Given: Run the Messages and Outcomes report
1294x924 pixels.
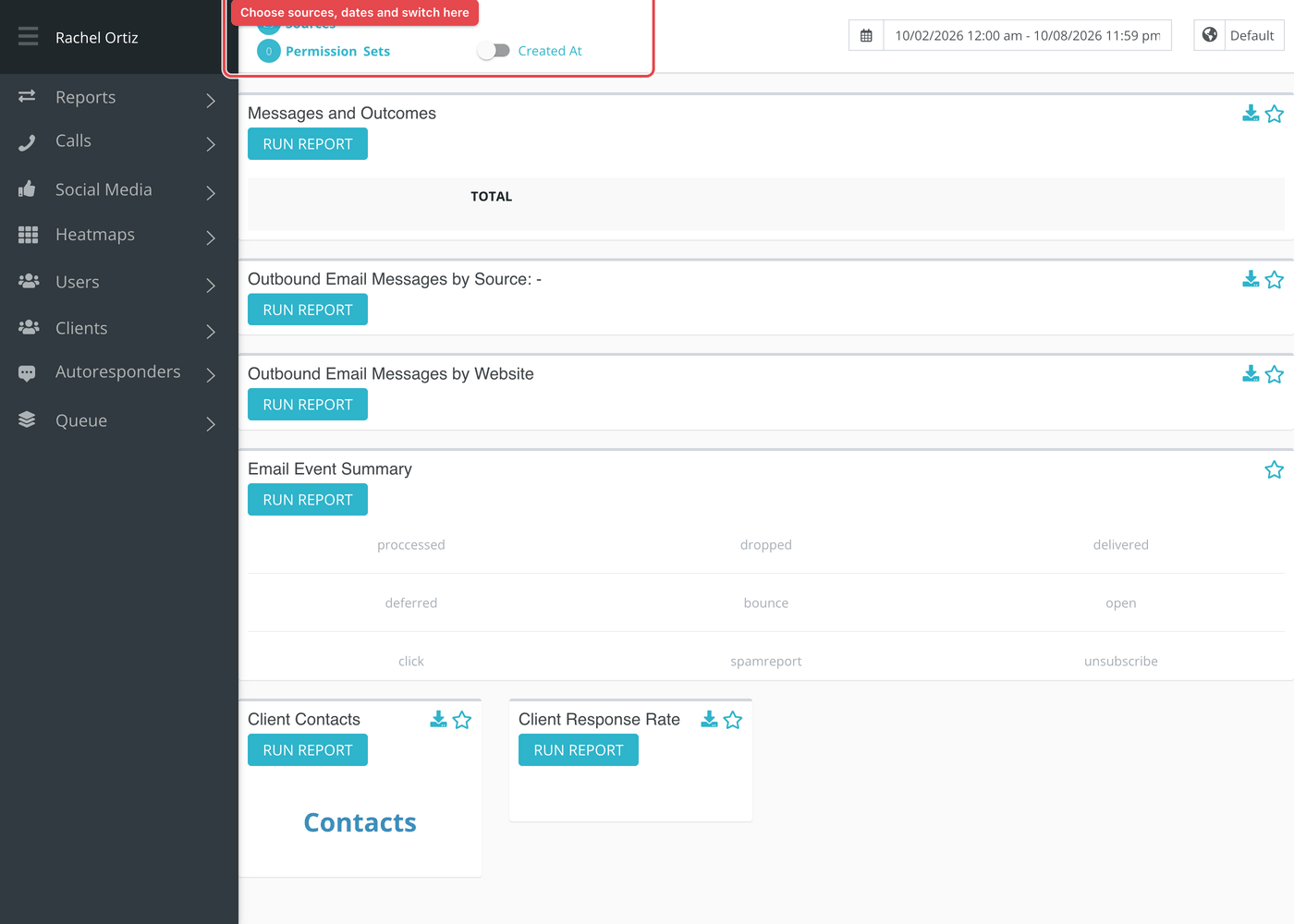Looking at the screenshot, I should click(x=308, y=144).
